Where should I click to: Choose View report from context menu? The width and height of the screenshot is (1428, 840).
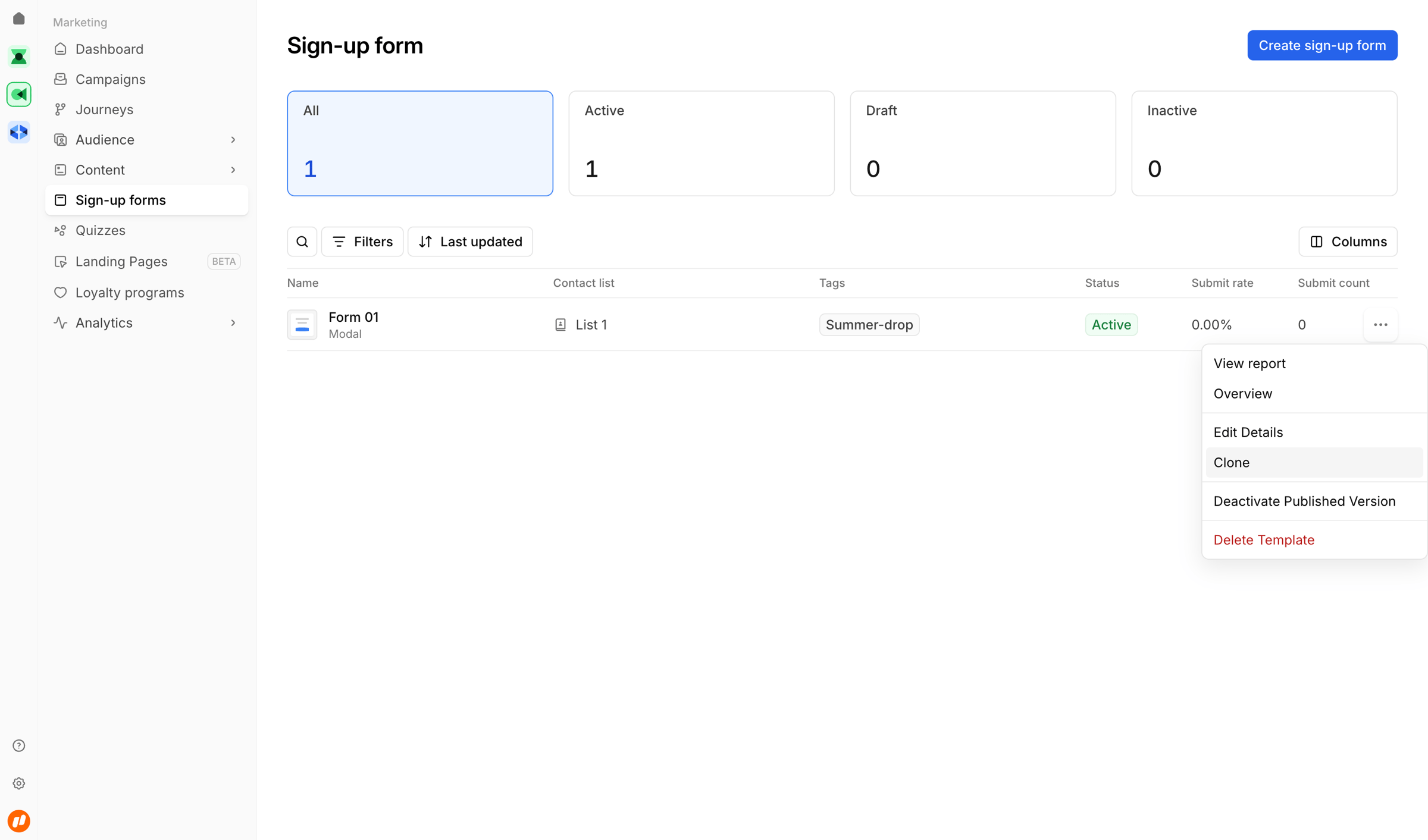1314,363
